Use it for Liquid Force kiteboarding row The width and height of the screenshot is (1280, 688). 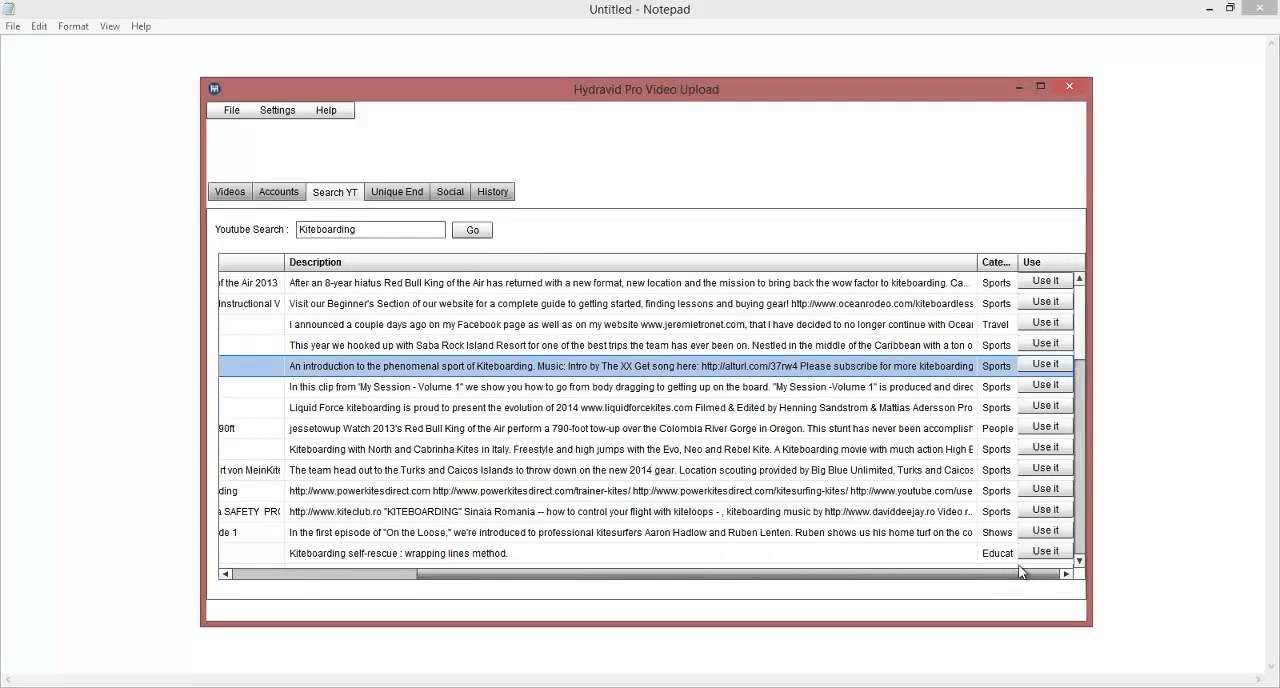coord(1045,406)
